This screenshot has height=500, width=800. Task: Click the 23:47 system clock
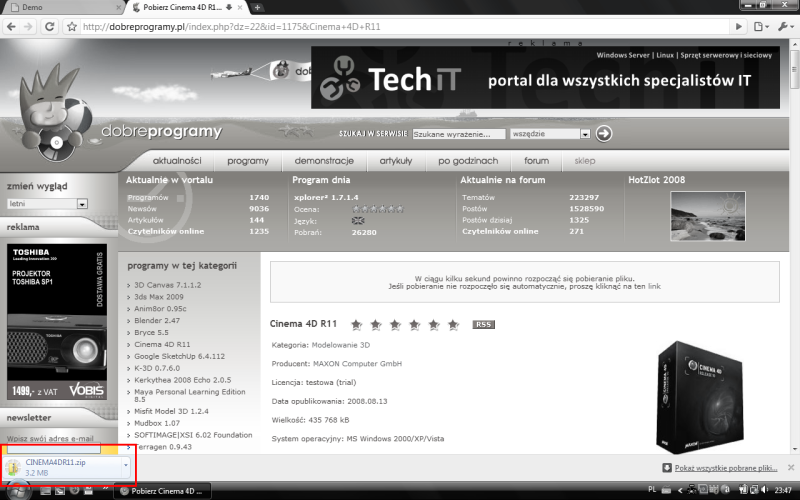(783, 490)
